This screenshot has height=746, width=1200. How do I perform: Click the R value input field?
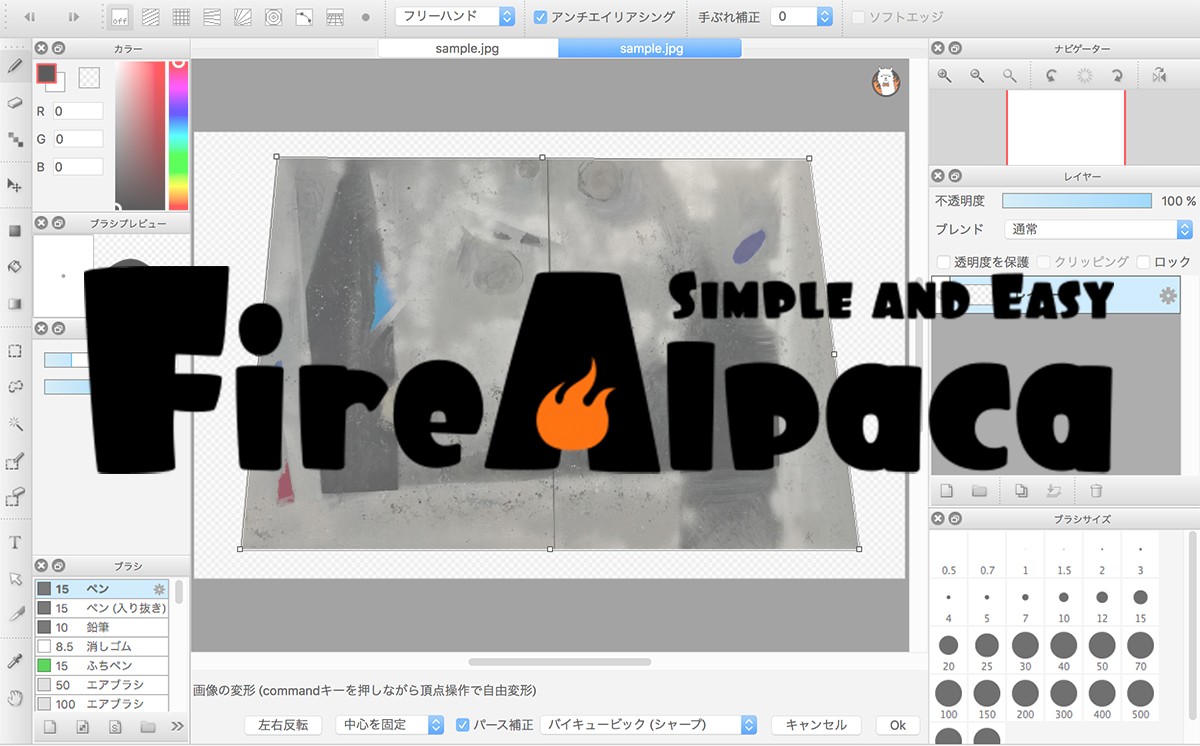pyautogui.click(x=78, y=111)
